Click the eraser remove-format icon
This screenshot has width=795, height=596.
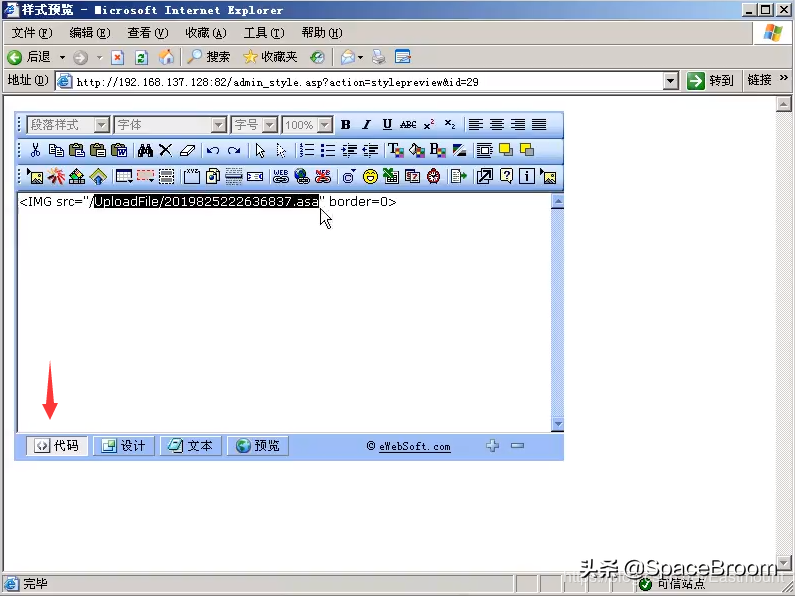coord(187,151)
